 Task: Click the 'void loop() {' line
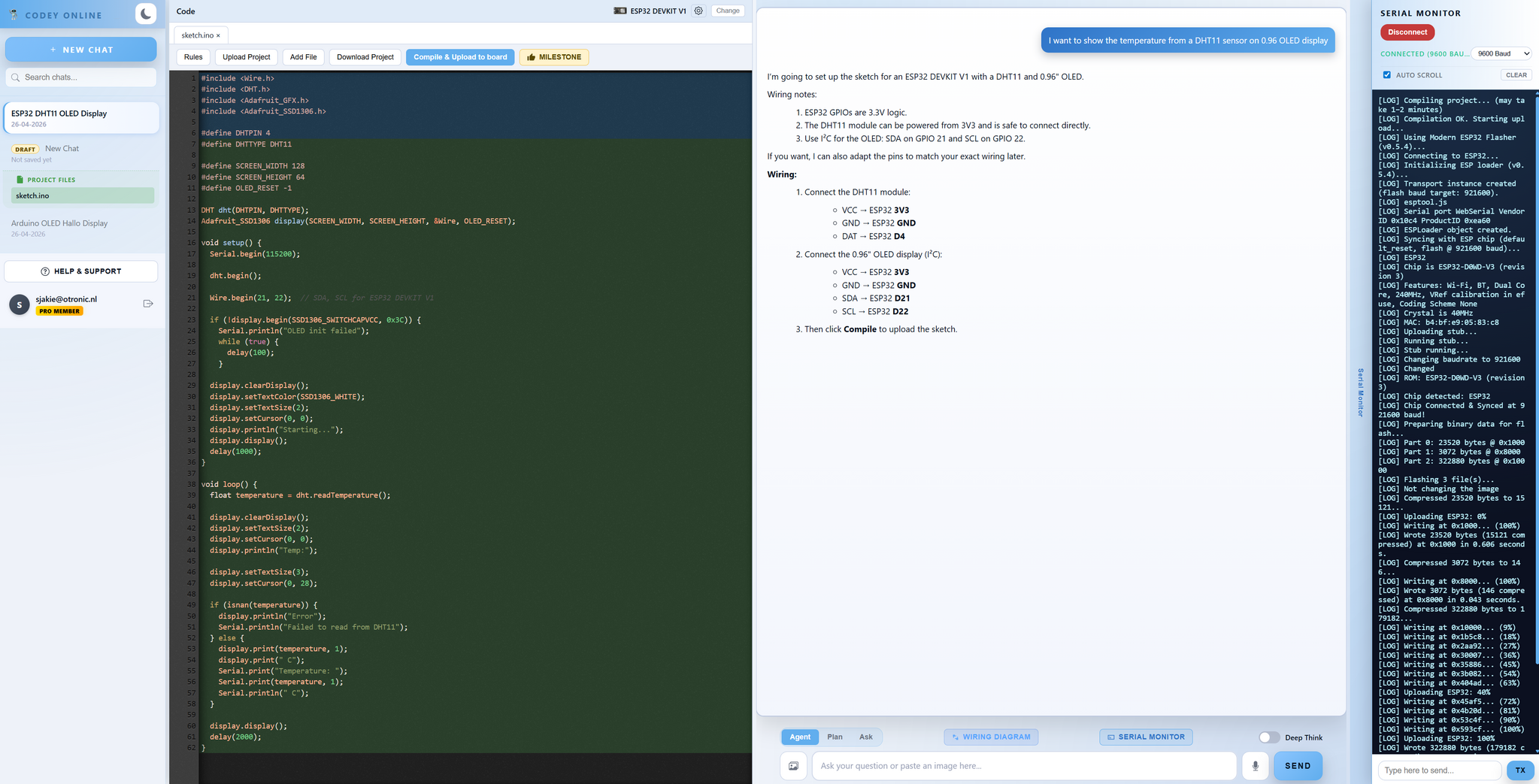coord(229,485)
